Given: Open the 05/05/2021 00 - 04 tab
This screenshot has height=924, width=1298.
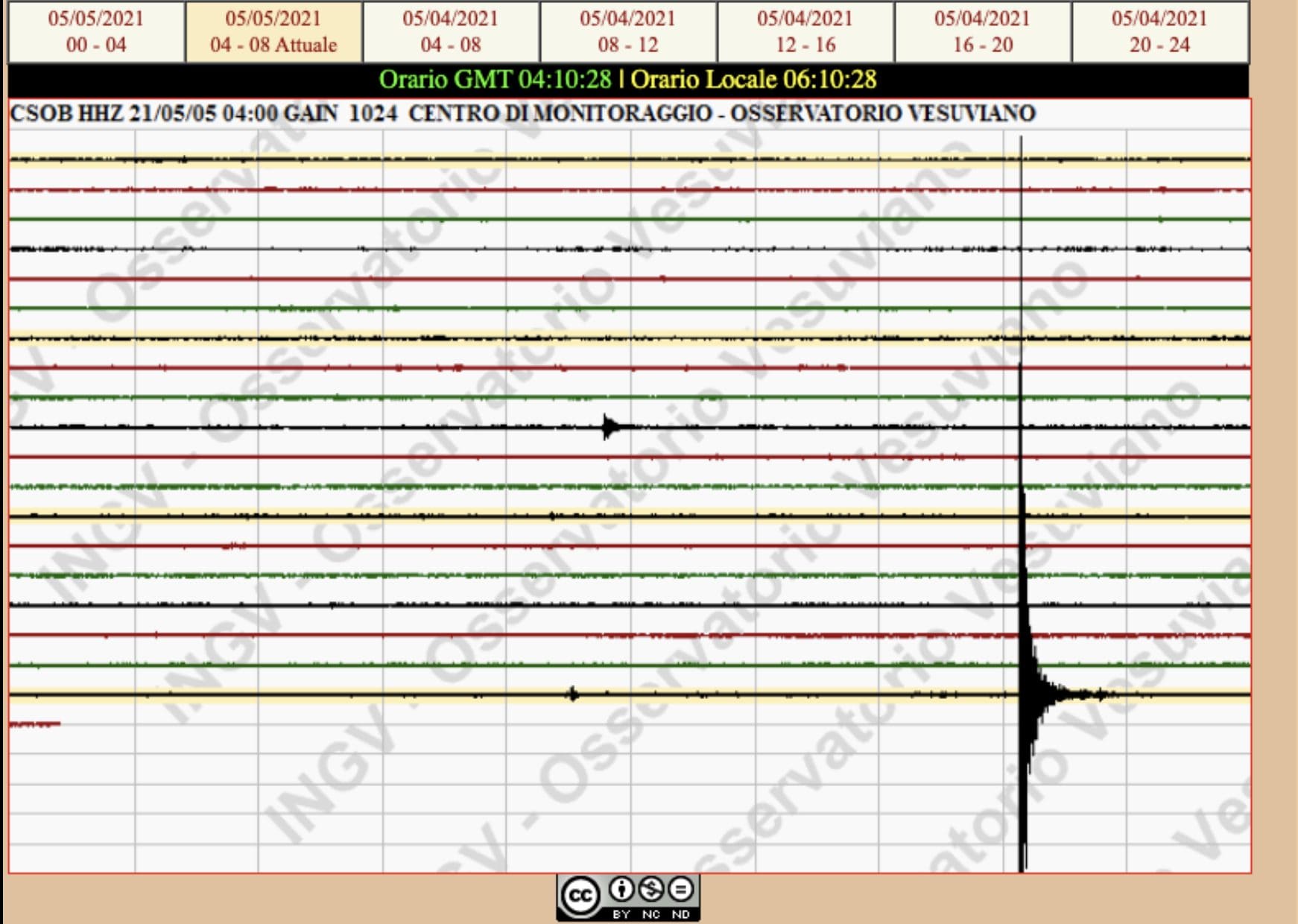Looking at the screenshot, I should [x=96, y=32].
